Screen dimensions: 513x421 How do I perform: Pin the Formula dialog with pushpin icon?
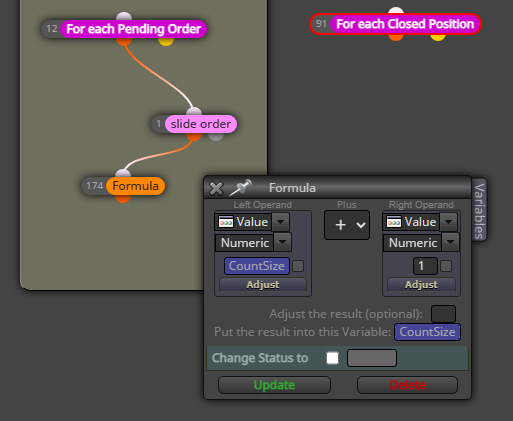click(241, 187)
